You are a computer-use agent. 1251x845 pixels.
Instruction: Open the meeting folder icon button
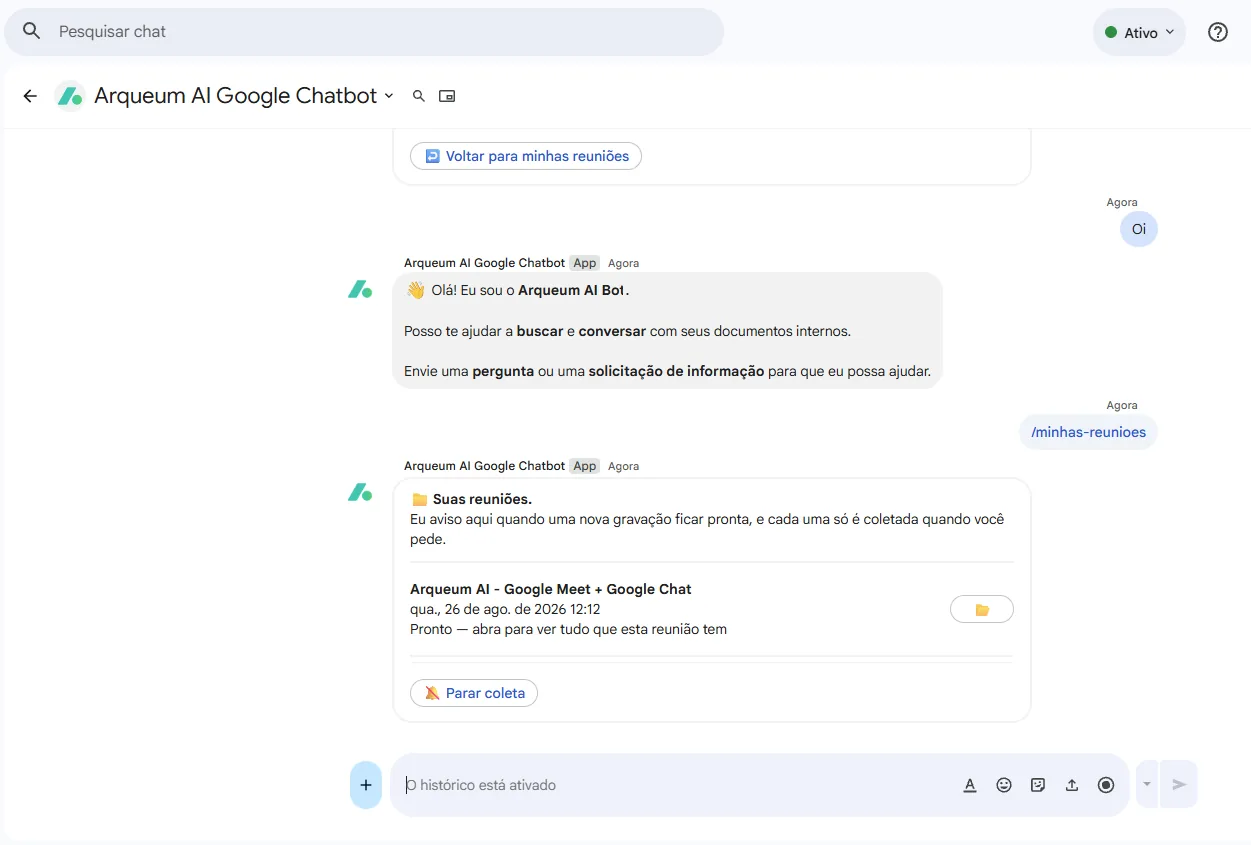pyautogui.click(x=981, y=609)
